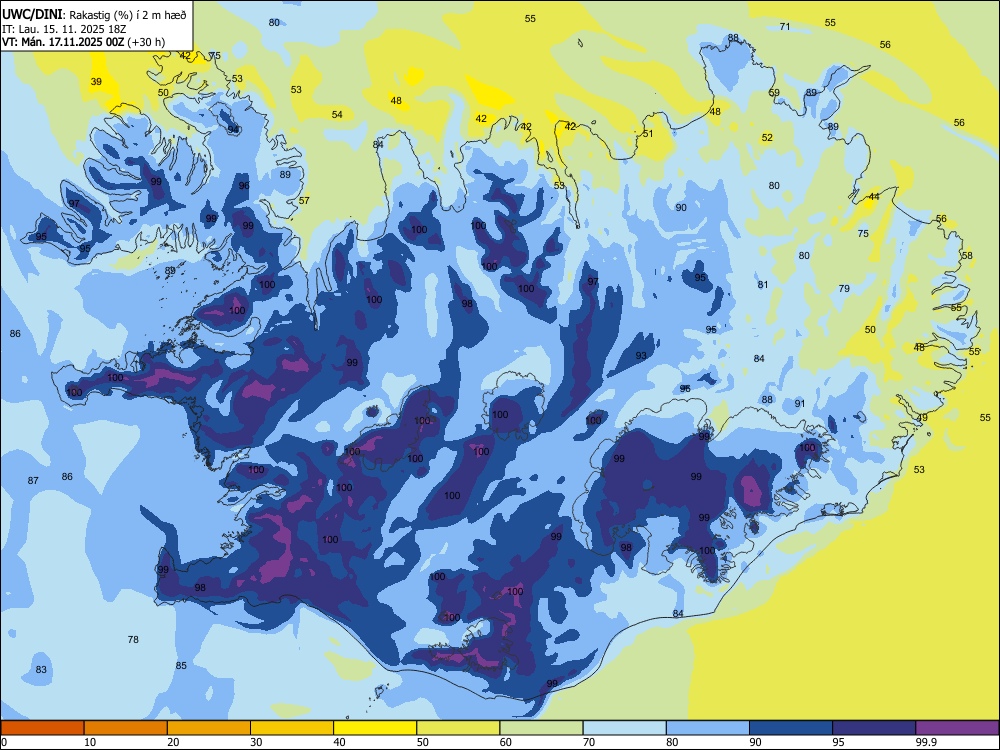Click the '93' humidity value on the map
This screenshot has width=1000, height=750.
coord(641,356)
